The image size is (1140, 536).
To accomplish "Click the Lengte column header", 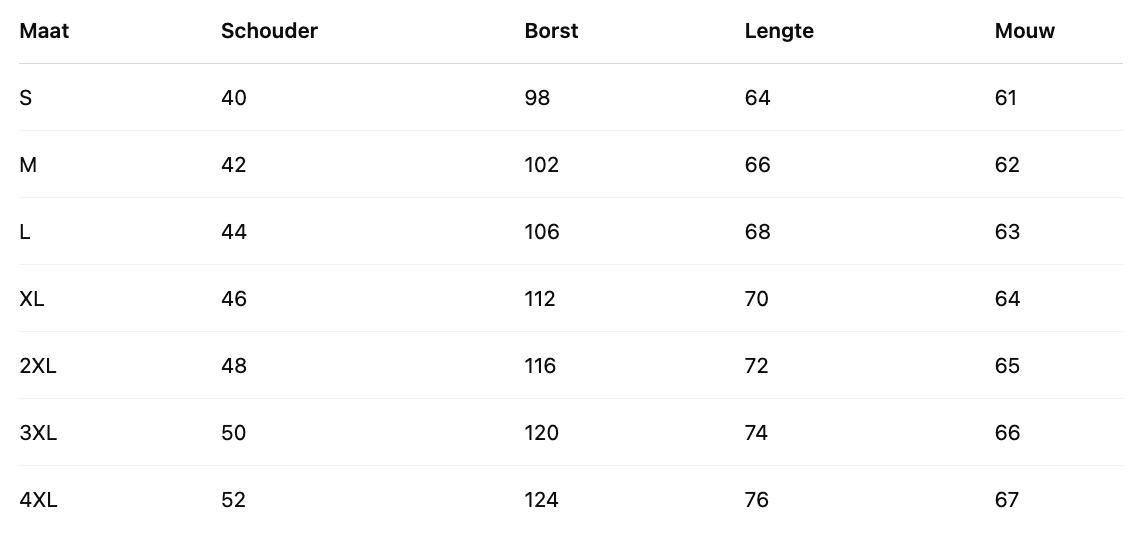I will click(x=779, y=31).
